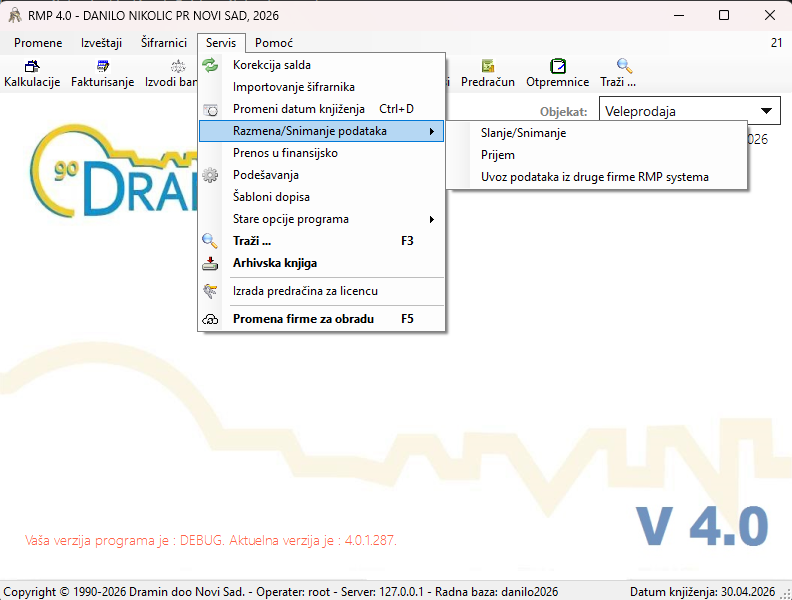Open Podešavanja from the Servis menu

click(321, 175)
